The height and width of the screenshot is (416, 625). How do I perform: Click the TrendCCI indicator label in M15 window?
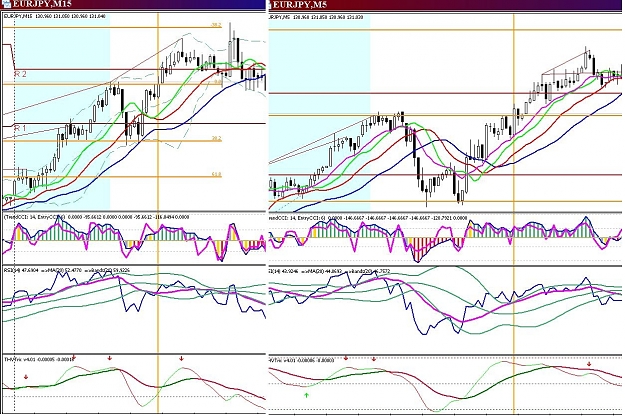click(96, 217)
